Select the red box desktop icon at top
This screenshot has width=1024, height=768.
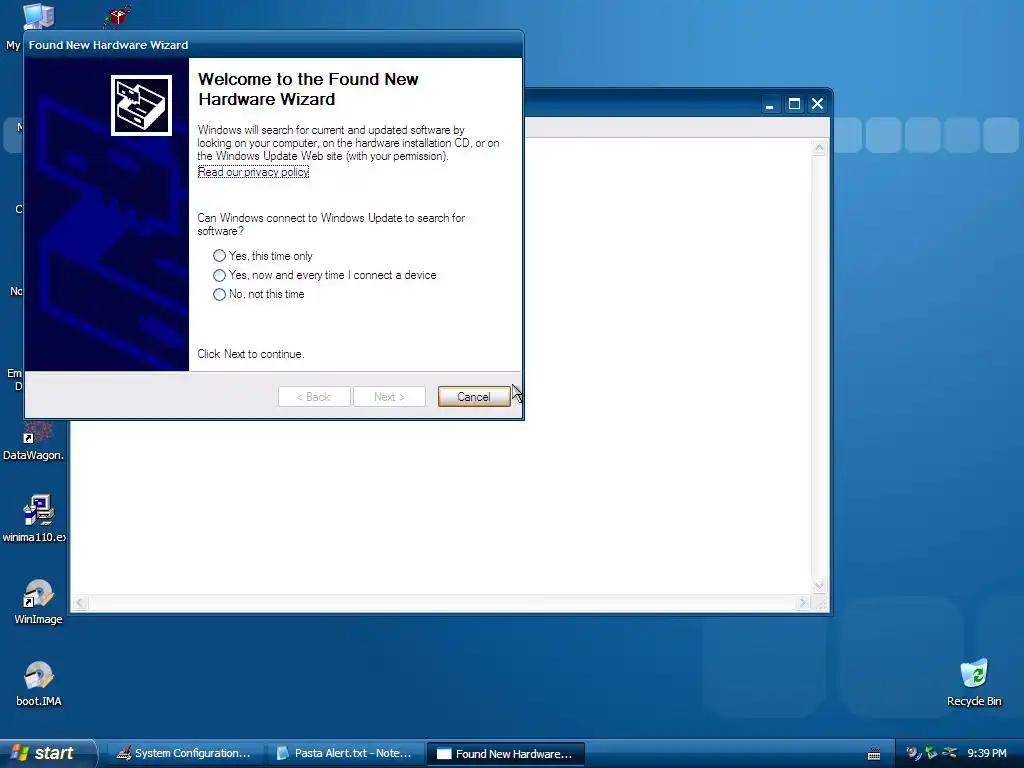point(117,16)
